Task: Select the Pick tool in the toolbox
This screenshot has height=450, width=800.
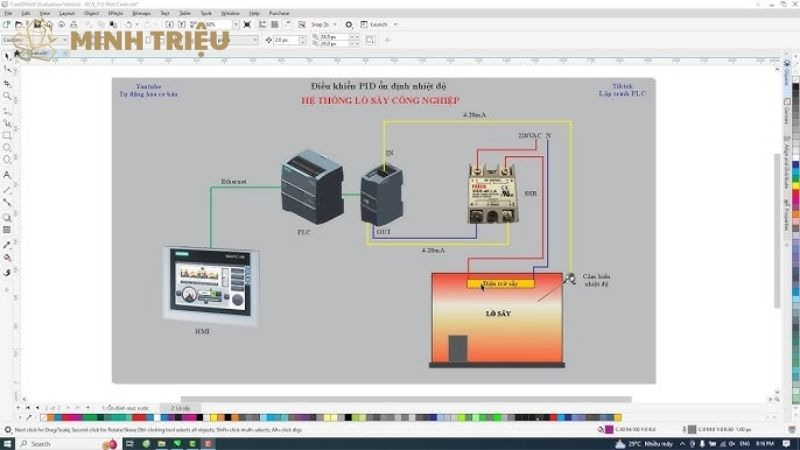Action: click(x=7, y=56)
